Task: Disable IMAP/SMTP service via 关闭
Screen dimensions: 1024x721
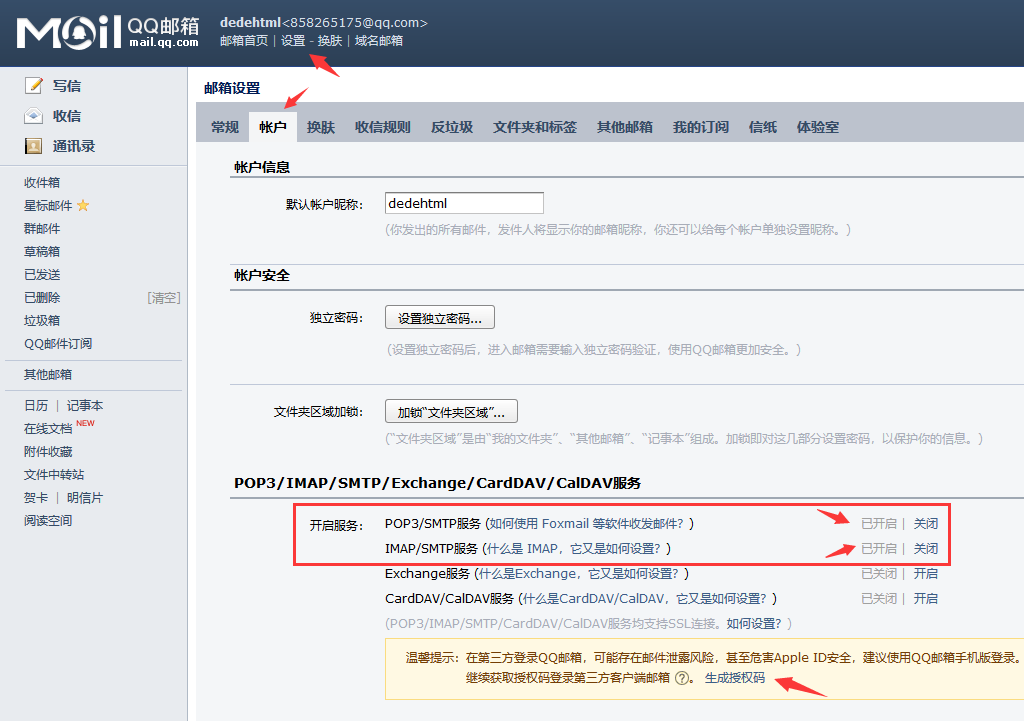Action: [x=925, y=548]
